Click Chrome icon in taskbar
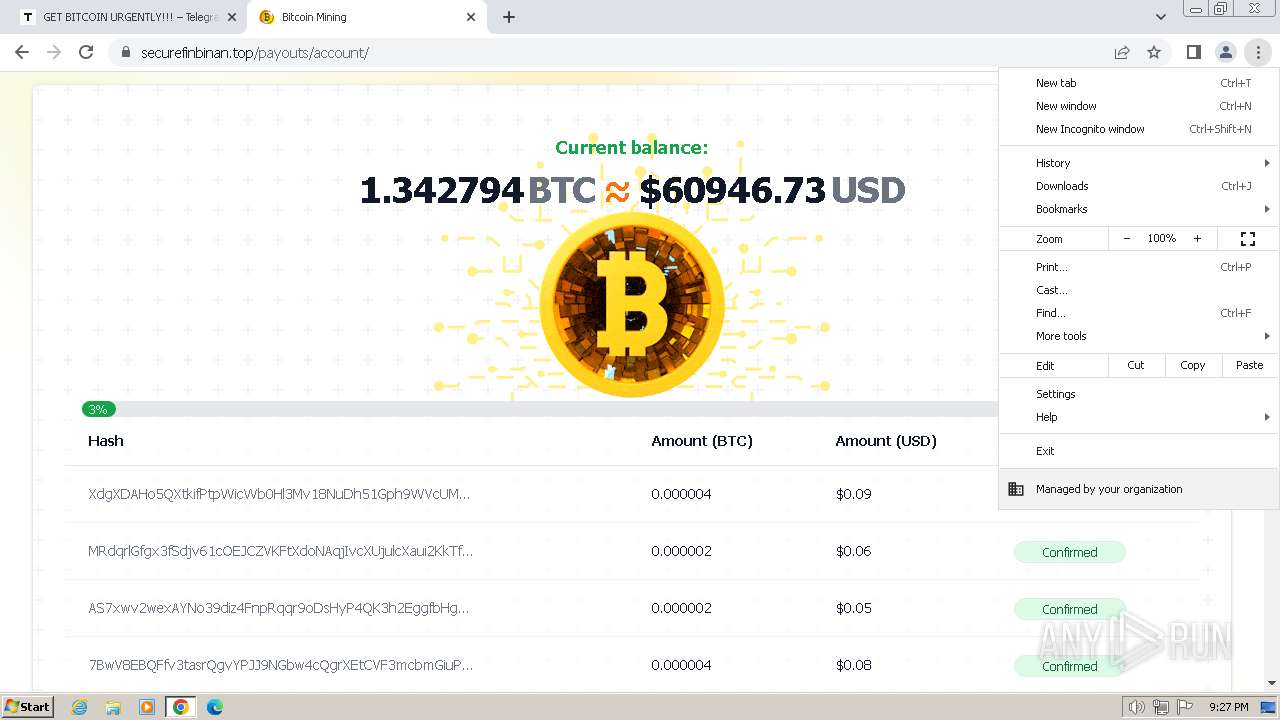 181,707
